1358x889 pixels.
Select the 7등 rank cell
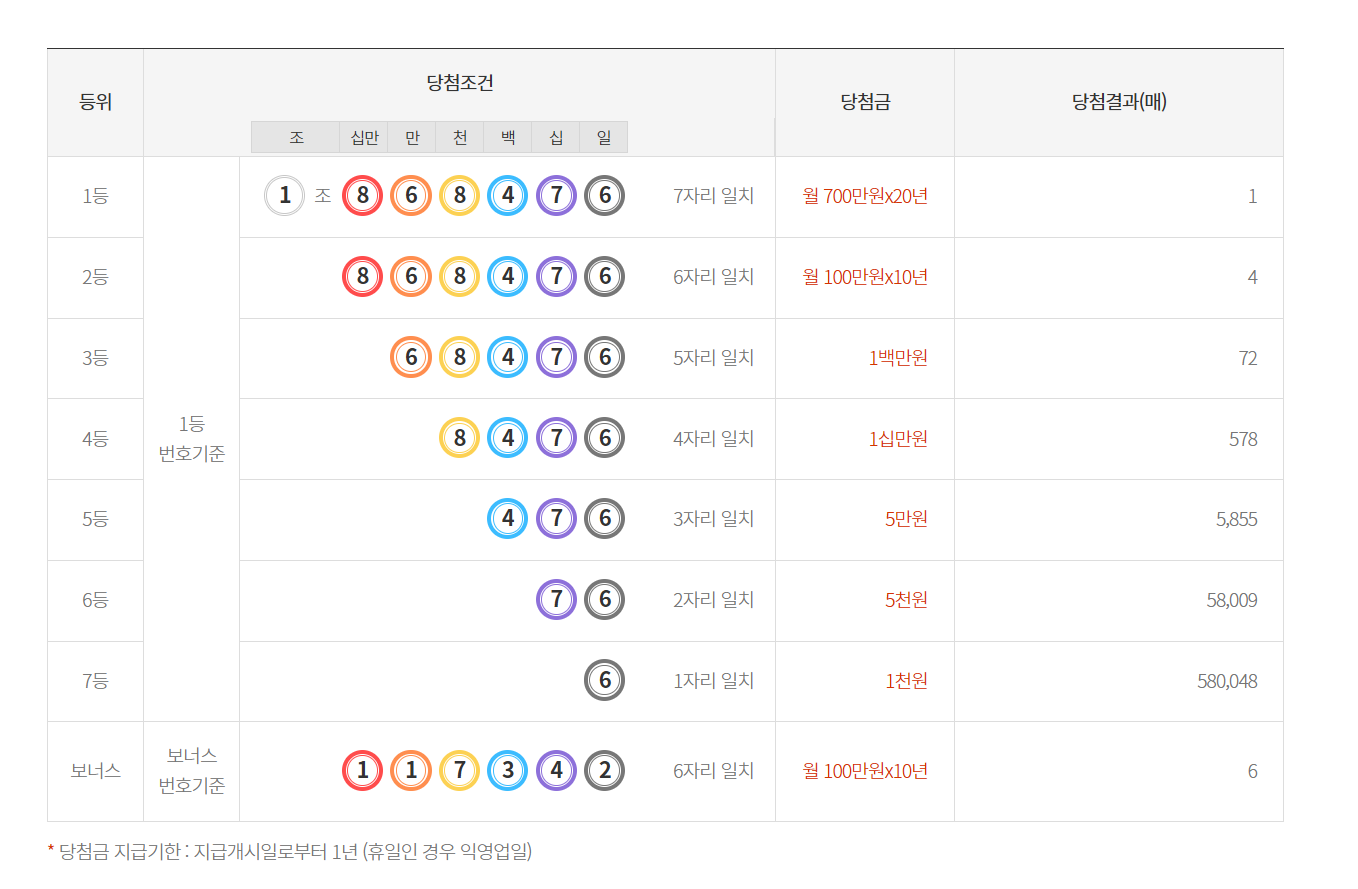[95, 681]
